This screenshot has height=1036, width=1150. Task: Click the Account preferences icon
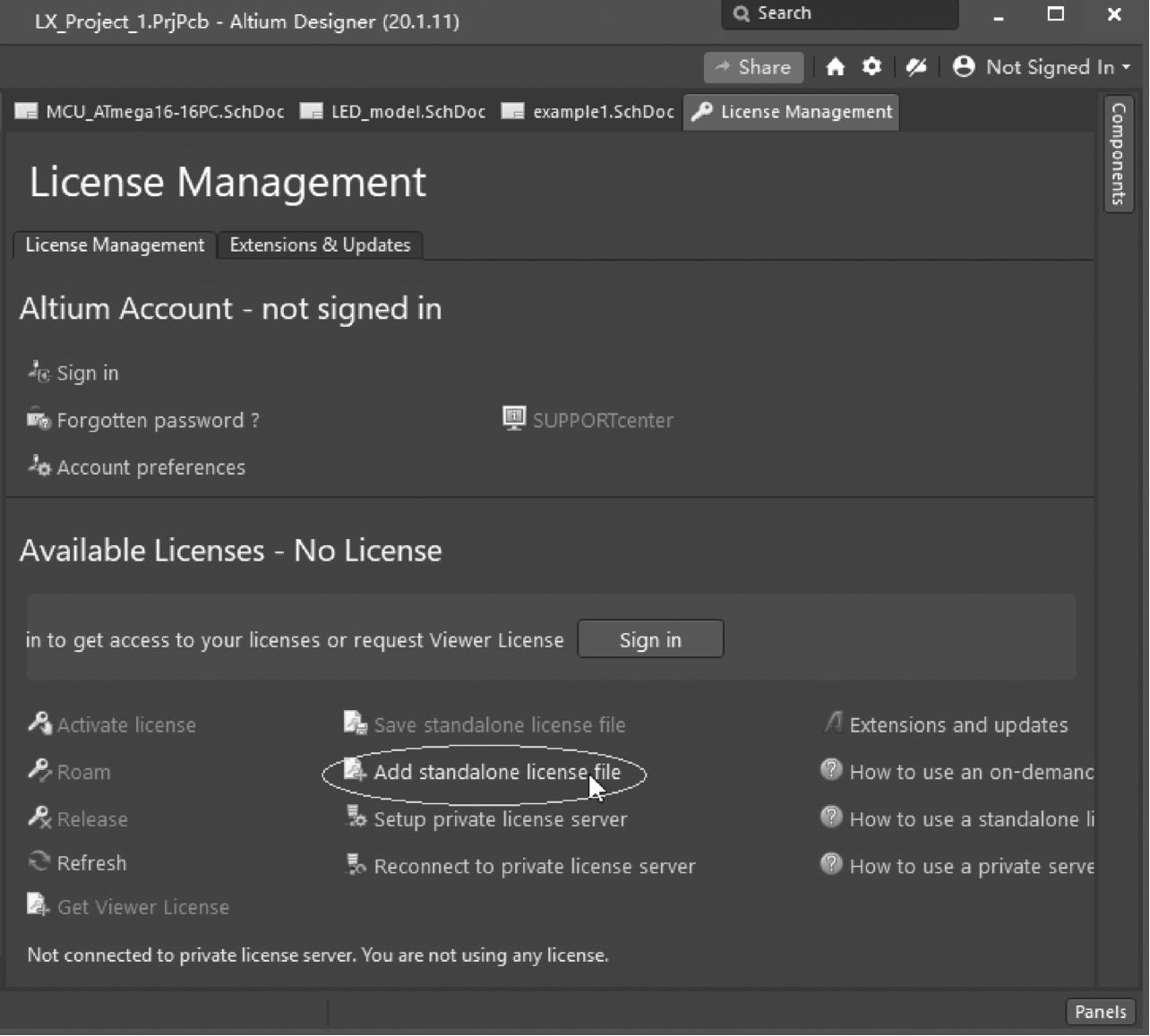[x=39, y=467]
